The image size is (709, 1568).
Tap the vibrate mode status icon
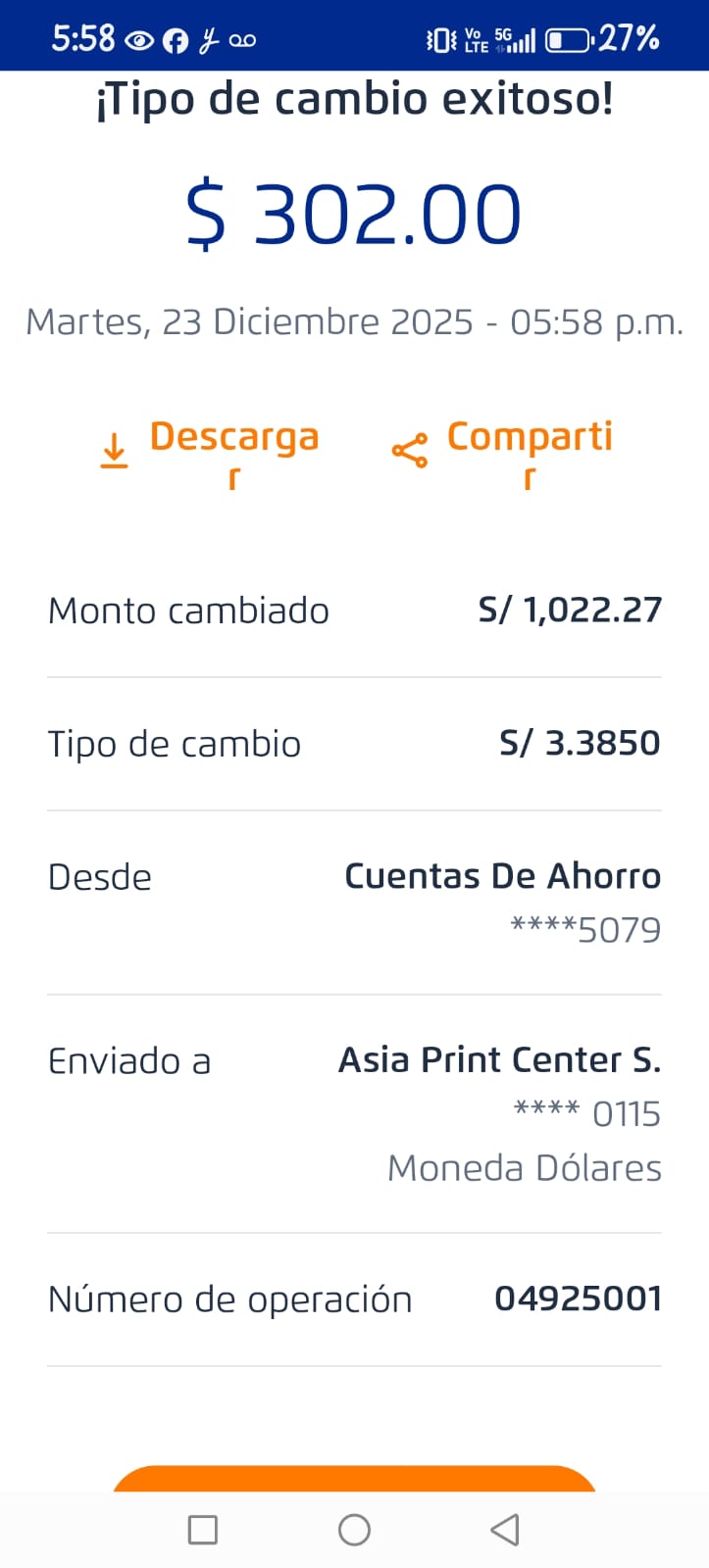point(440,40)
